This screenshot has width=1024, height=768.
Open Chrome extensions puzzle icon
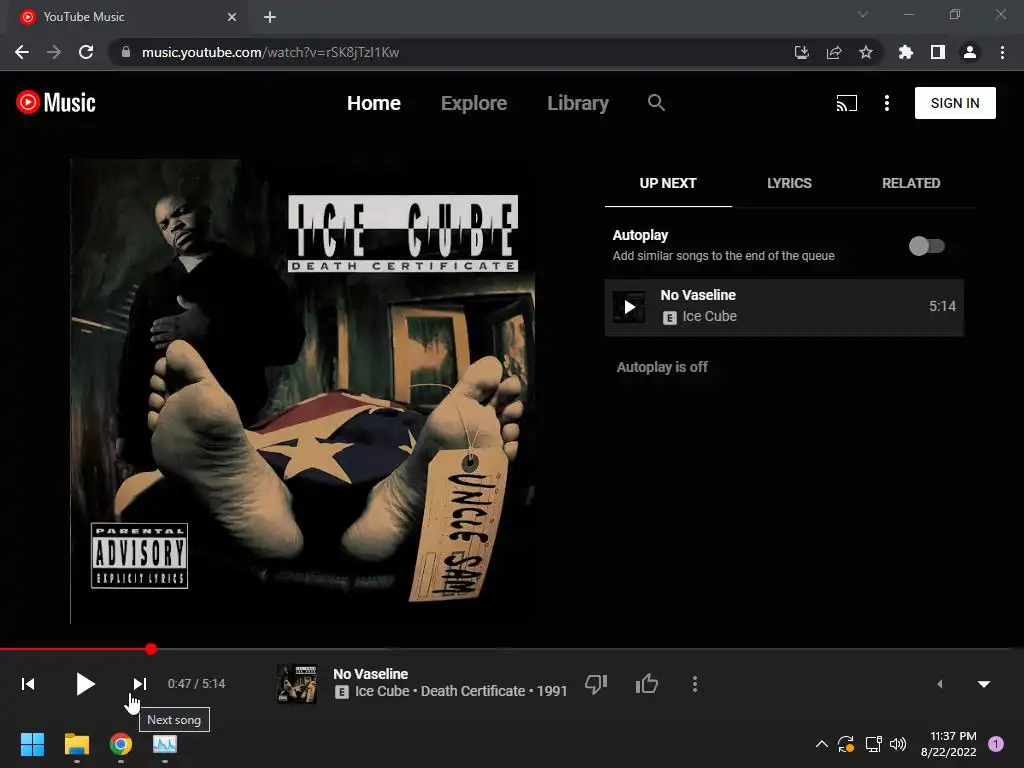click(906, 52)
